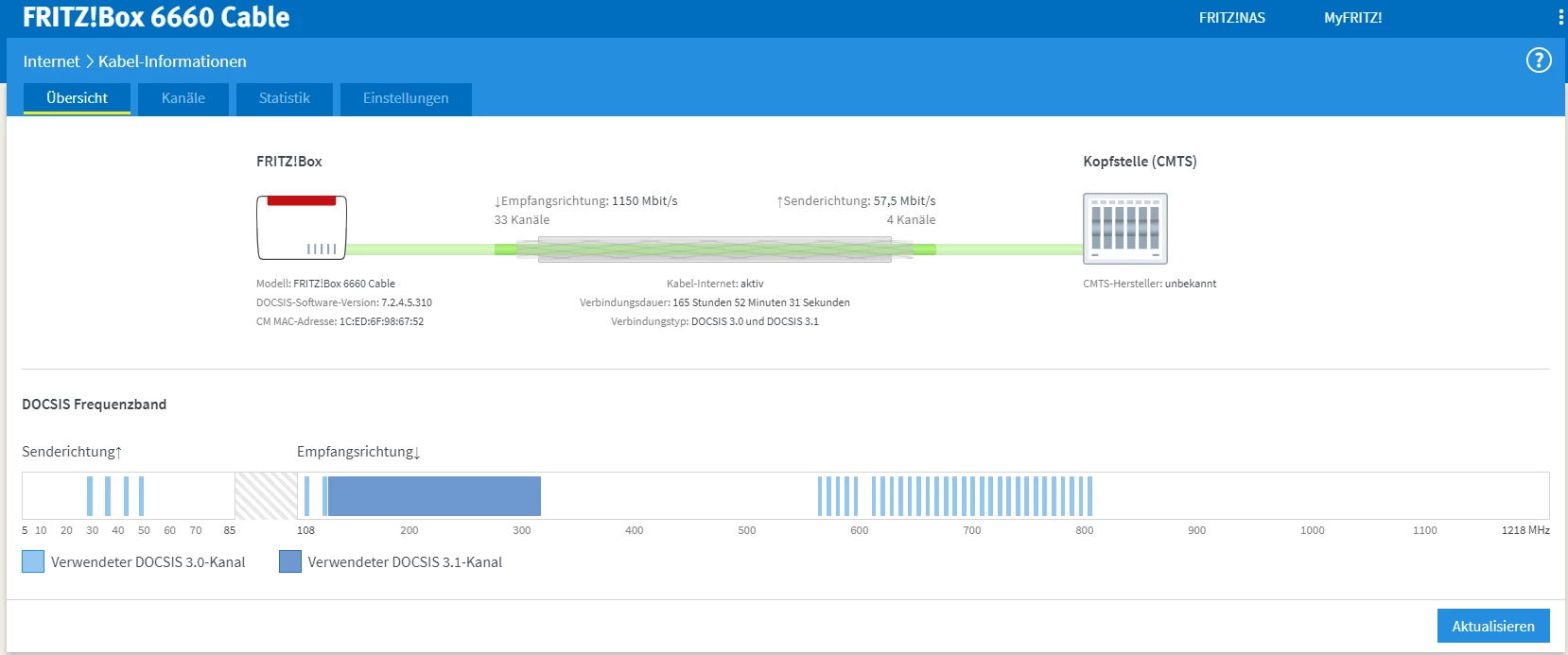Click the 108 frequency axis label
This screenshot has width=1568, height=655.
[305, 530]
